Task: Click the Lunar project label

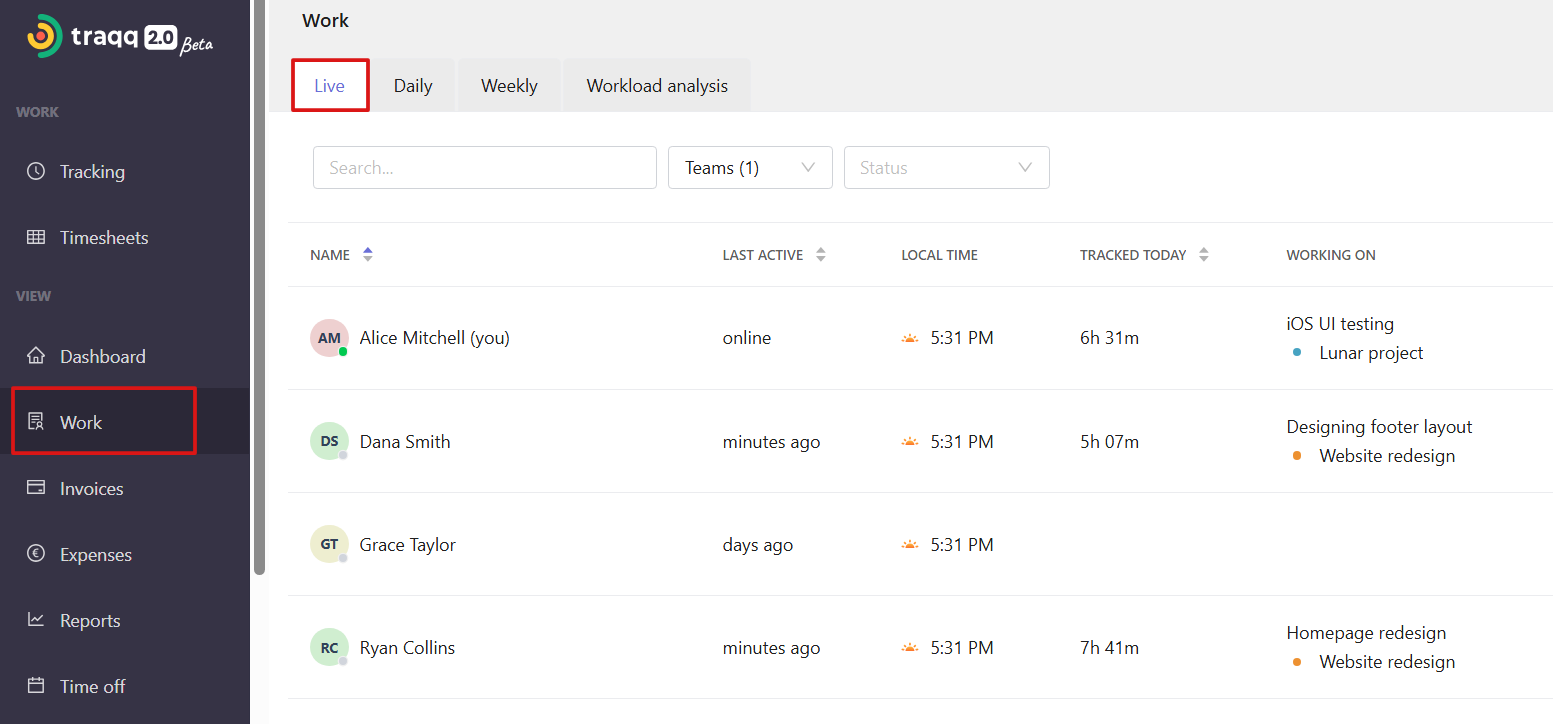Action: (x=1371, y=353)
